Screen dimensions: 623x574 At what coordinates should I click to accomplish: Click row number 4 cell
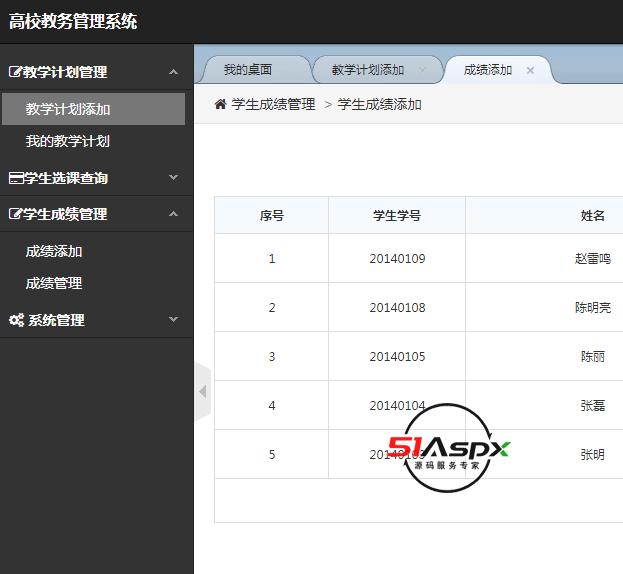pyautogui.click(x=272, y=405)
